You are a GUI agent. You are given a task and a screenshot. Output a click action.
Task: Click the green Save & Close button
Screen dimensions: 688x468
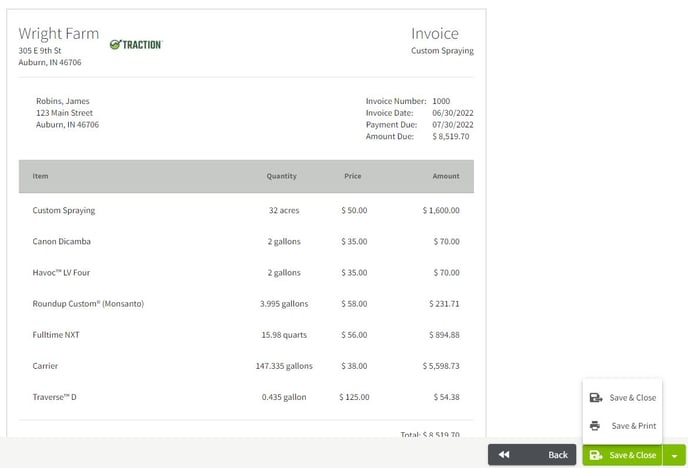click(x=623, y=455)
